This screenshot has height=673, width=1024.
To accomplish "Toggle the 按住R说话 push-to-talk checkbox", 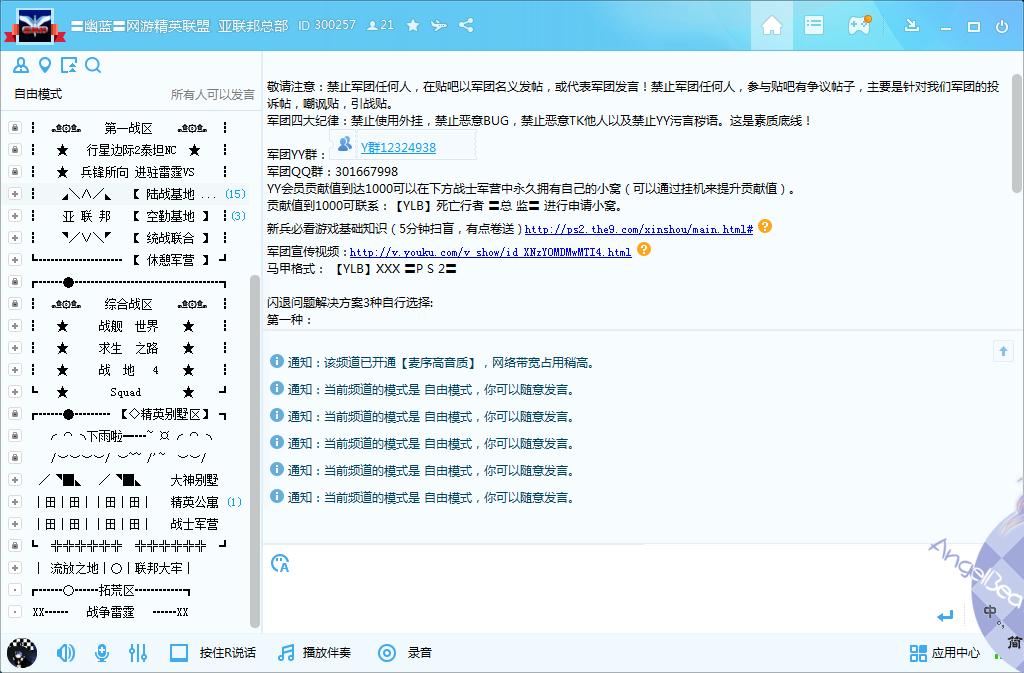I will tap(178, 653).
